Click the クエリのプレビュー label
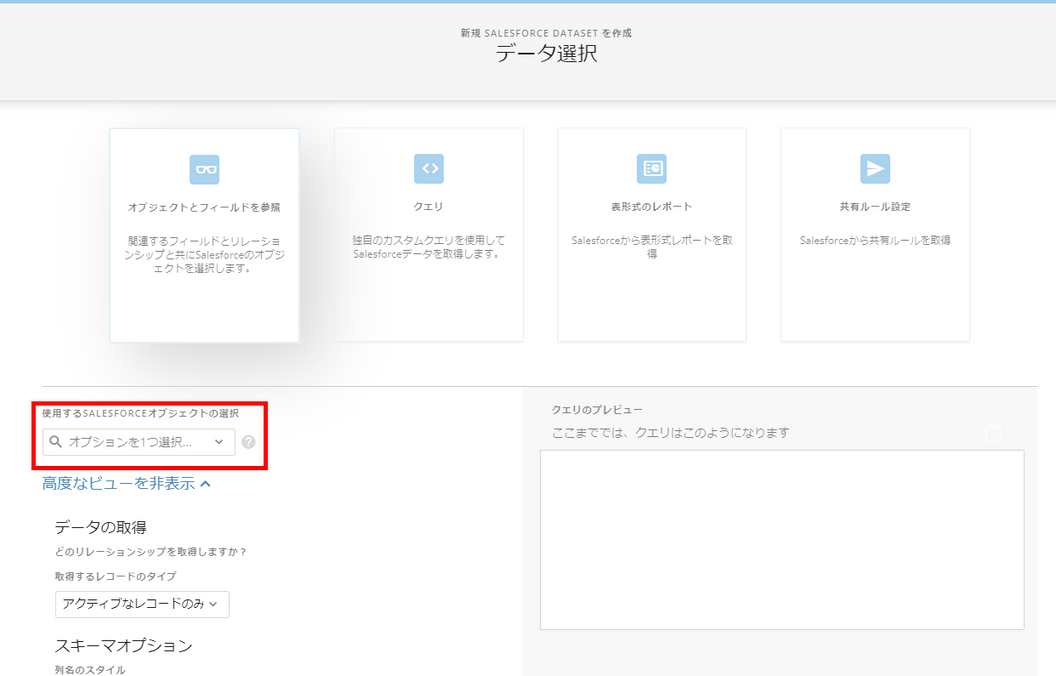Image resolution: width=1056 pixels, height=676 pixels. (597, 409)
